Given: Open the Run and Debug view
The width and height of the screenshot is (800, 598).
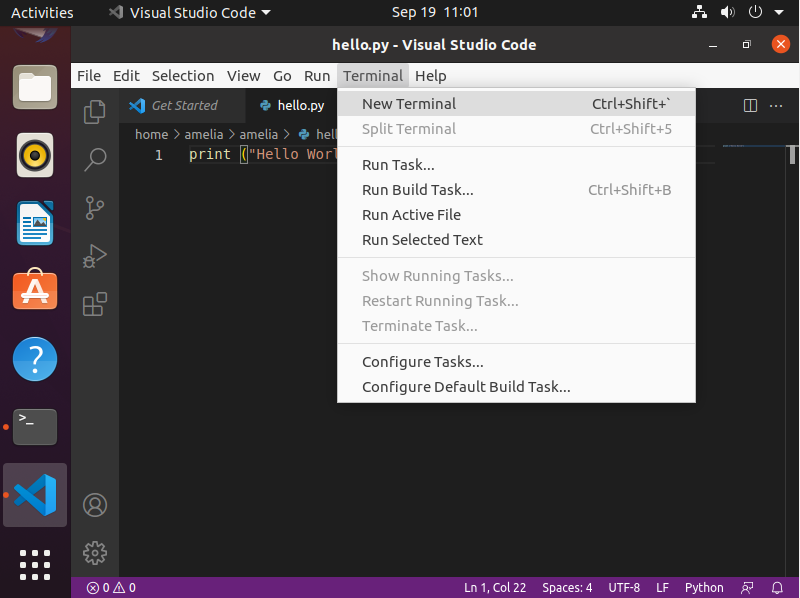Looking at the screenshot, I should point(94,256).
